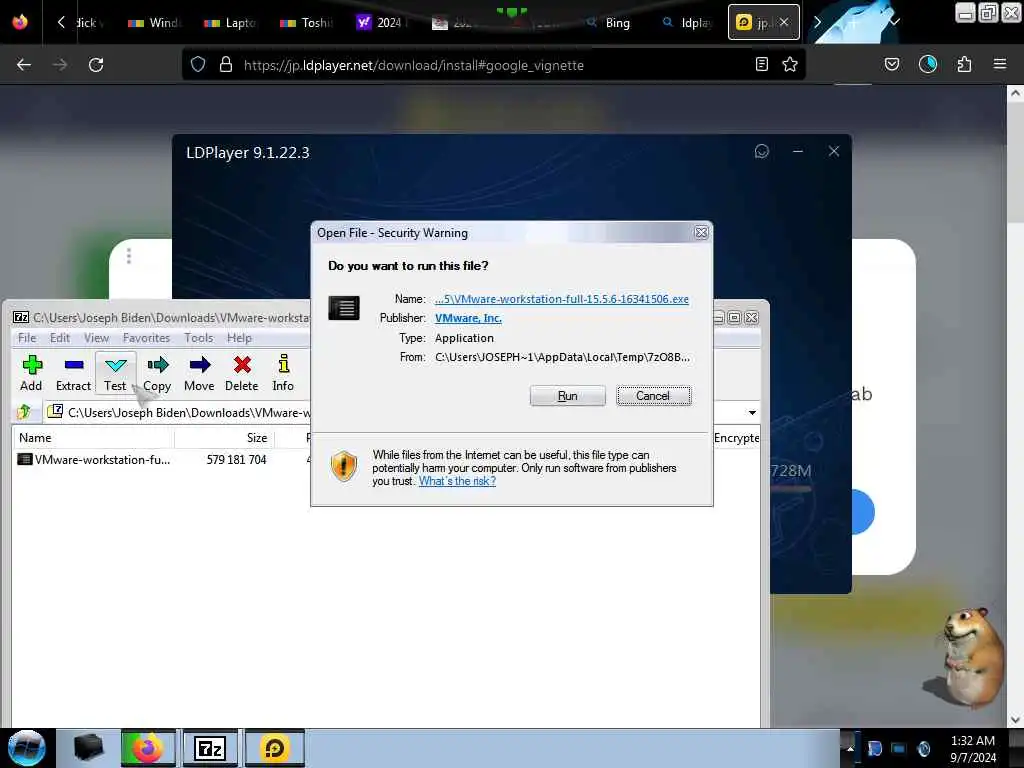Viewport: 1024px width, 768px height.
Task: Click the Copy icon in 7-Zip toolbar
Action: pyautogui.click(x=157, y=373)
